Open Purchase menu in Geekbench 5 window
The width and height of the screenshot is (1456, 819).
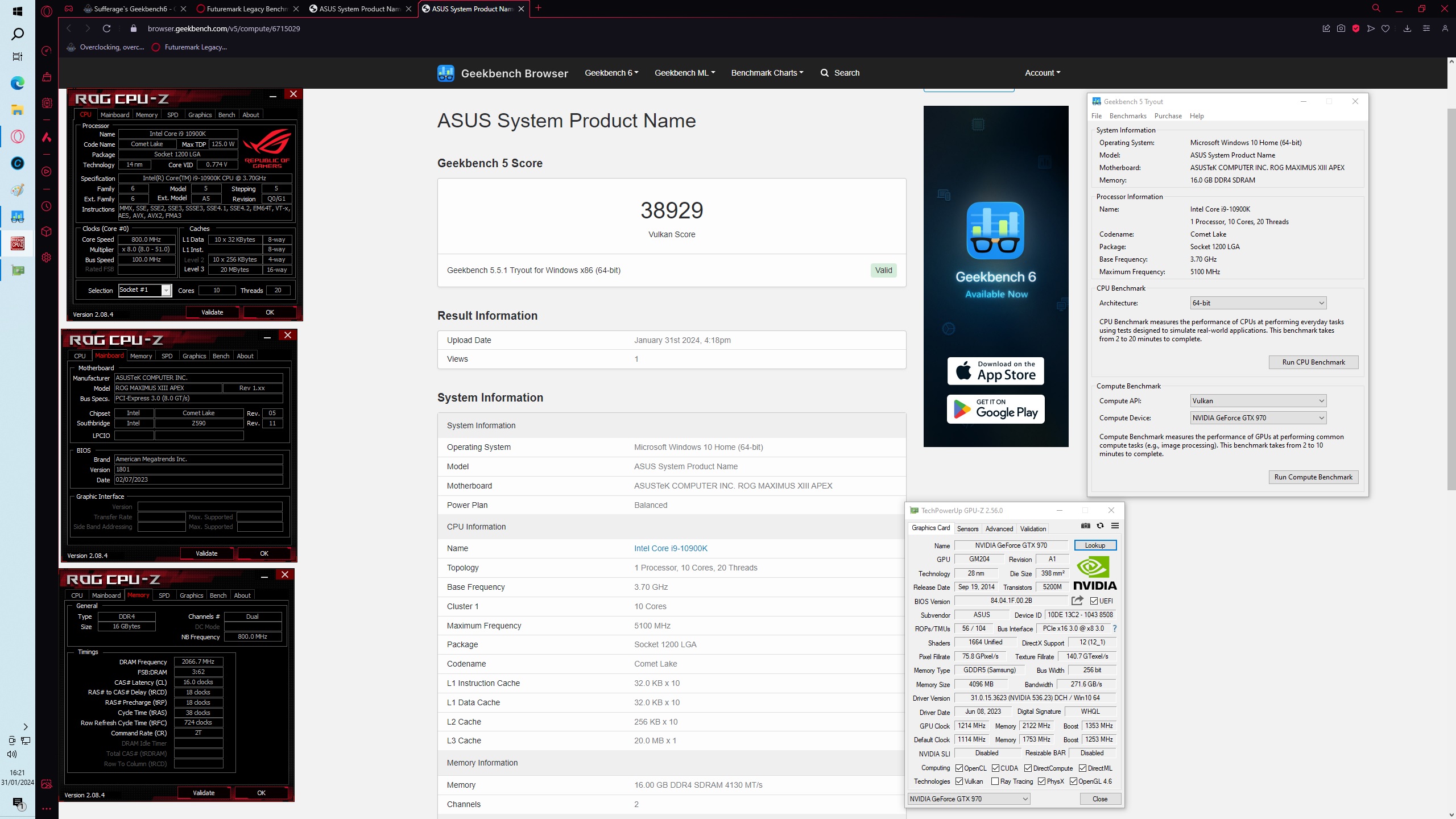click(x=1168, y=116)
